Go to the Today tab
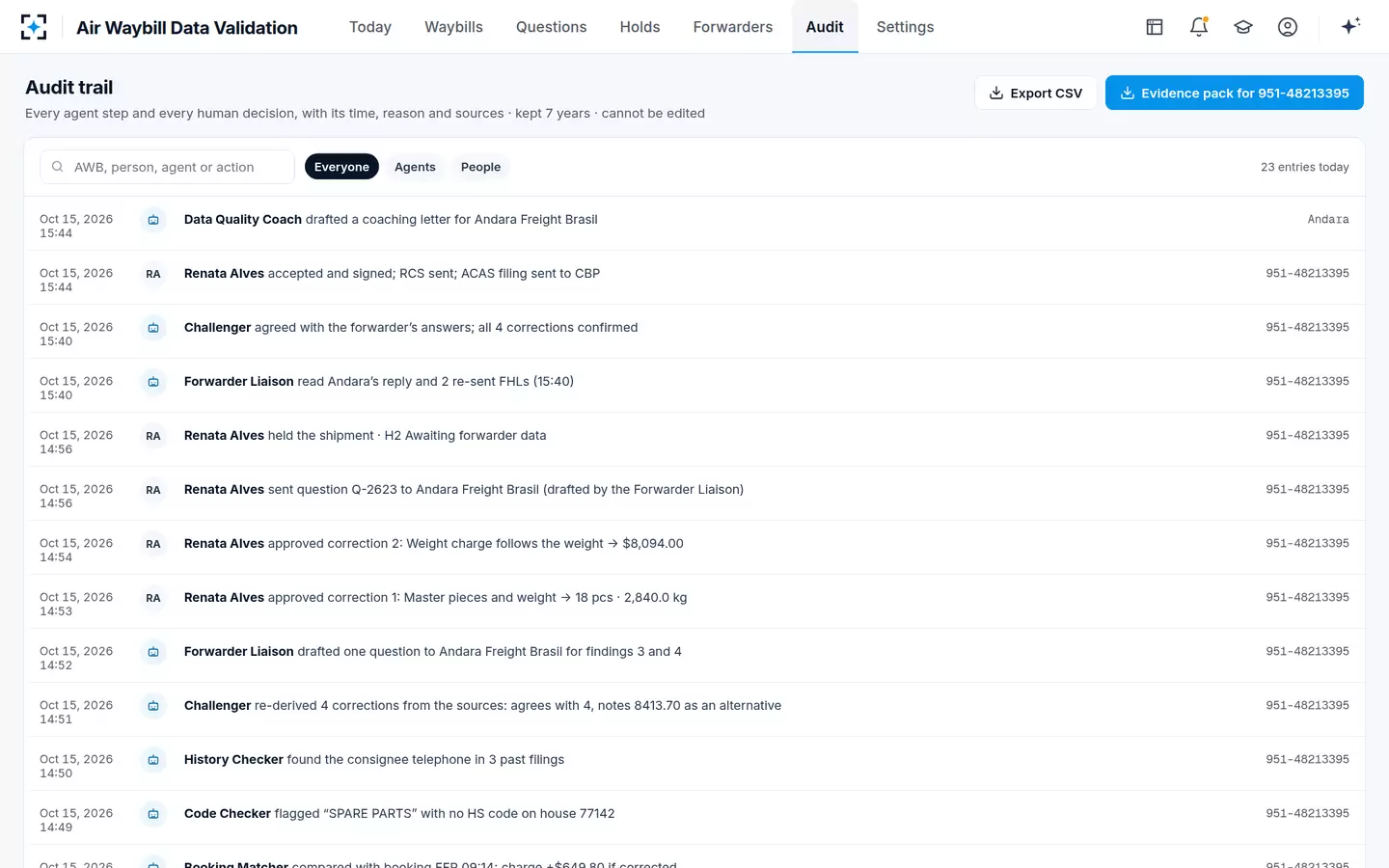Screen dimensions: 1389x868 (370, 27)
